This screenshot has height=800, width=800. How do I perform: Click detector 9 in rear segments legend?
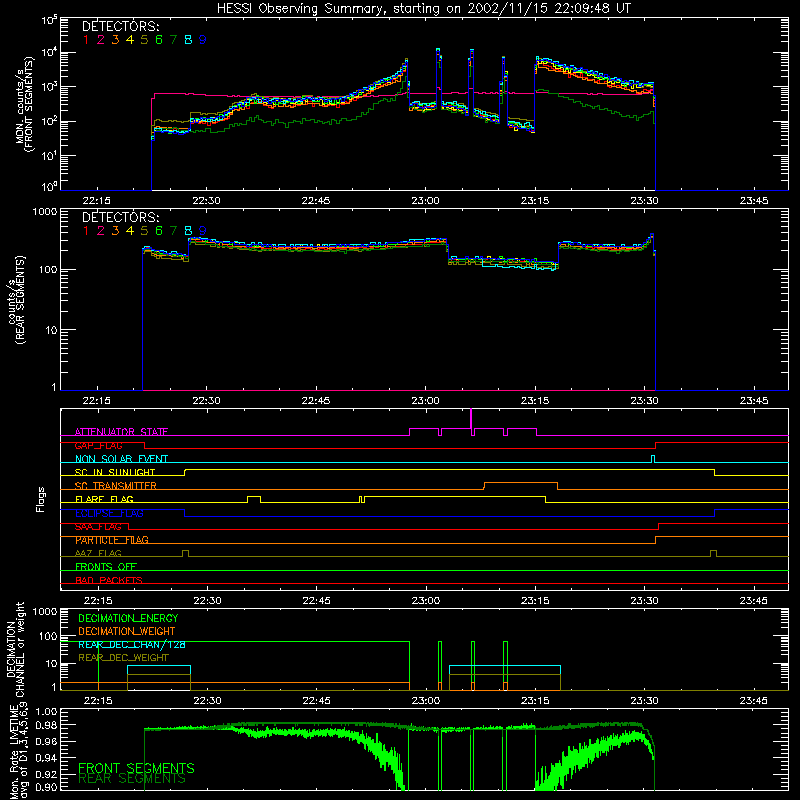(203, 231)
